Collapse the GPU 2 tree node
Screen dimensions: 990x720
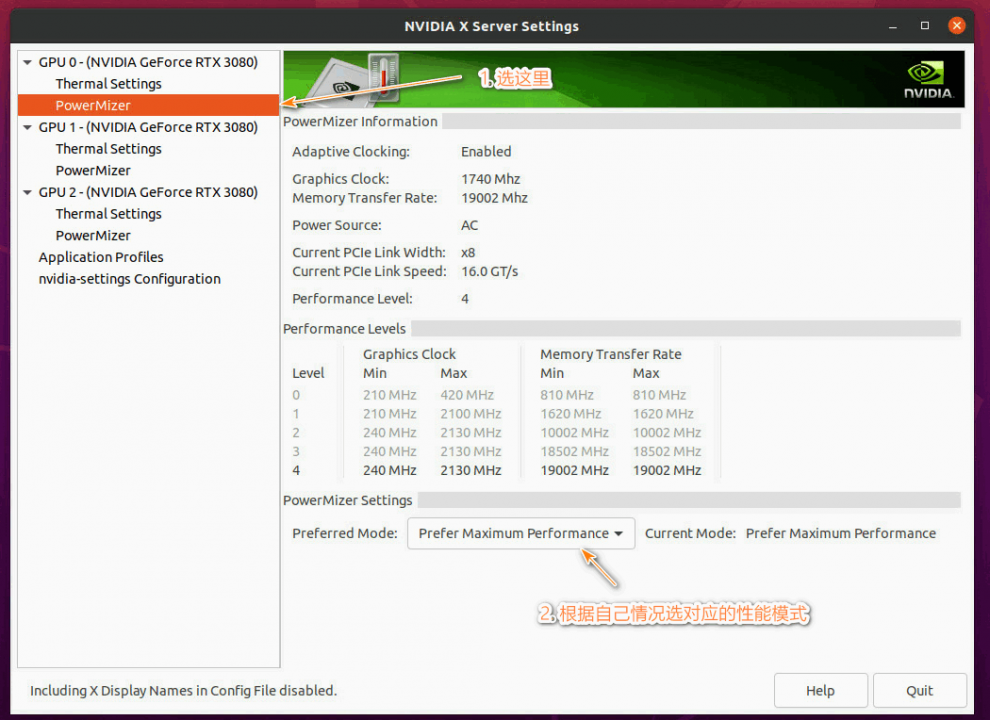27,193
